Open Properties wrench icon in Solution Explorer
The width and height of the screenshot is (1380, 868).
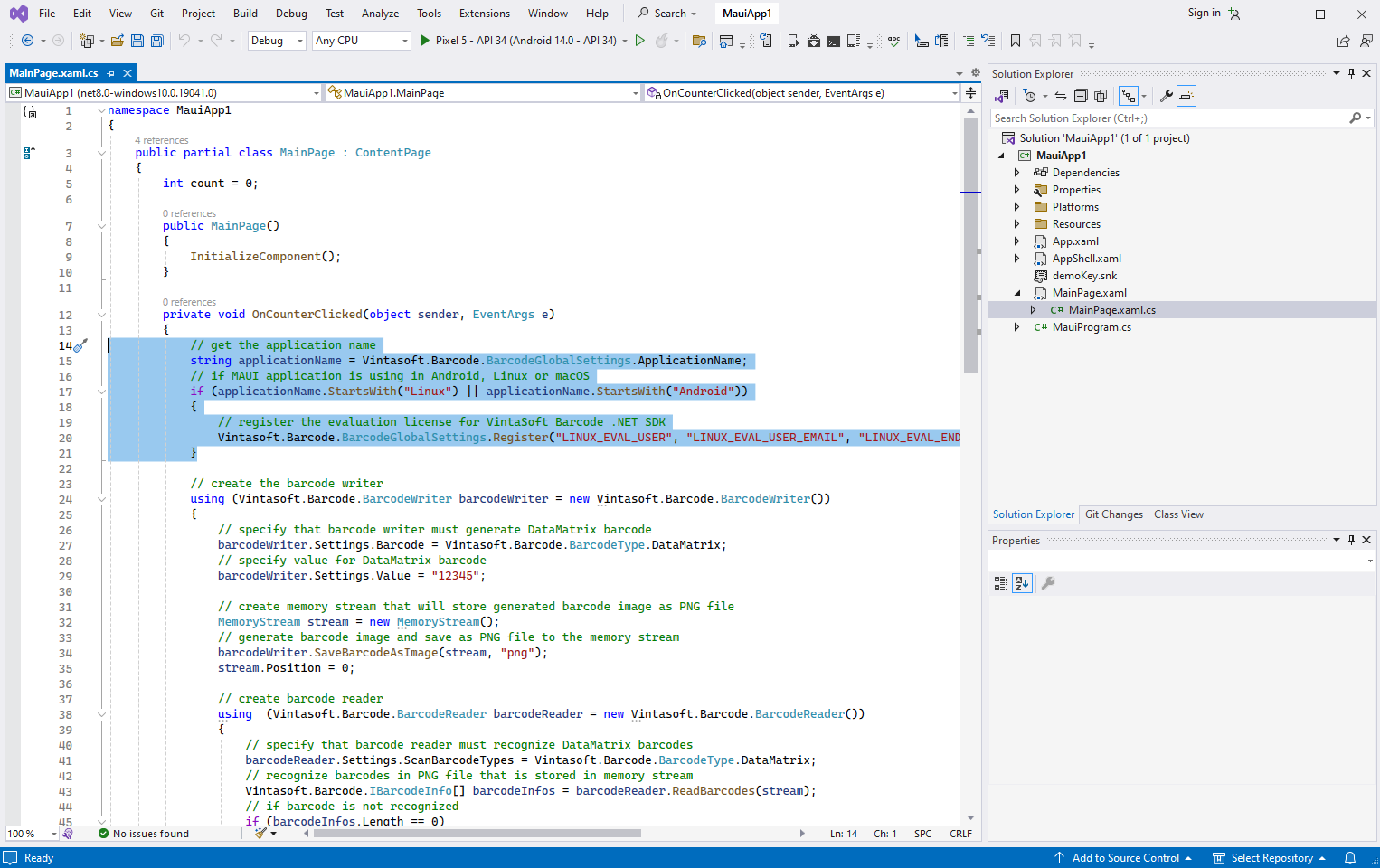pyautogui.click(x=1167, y=96)
